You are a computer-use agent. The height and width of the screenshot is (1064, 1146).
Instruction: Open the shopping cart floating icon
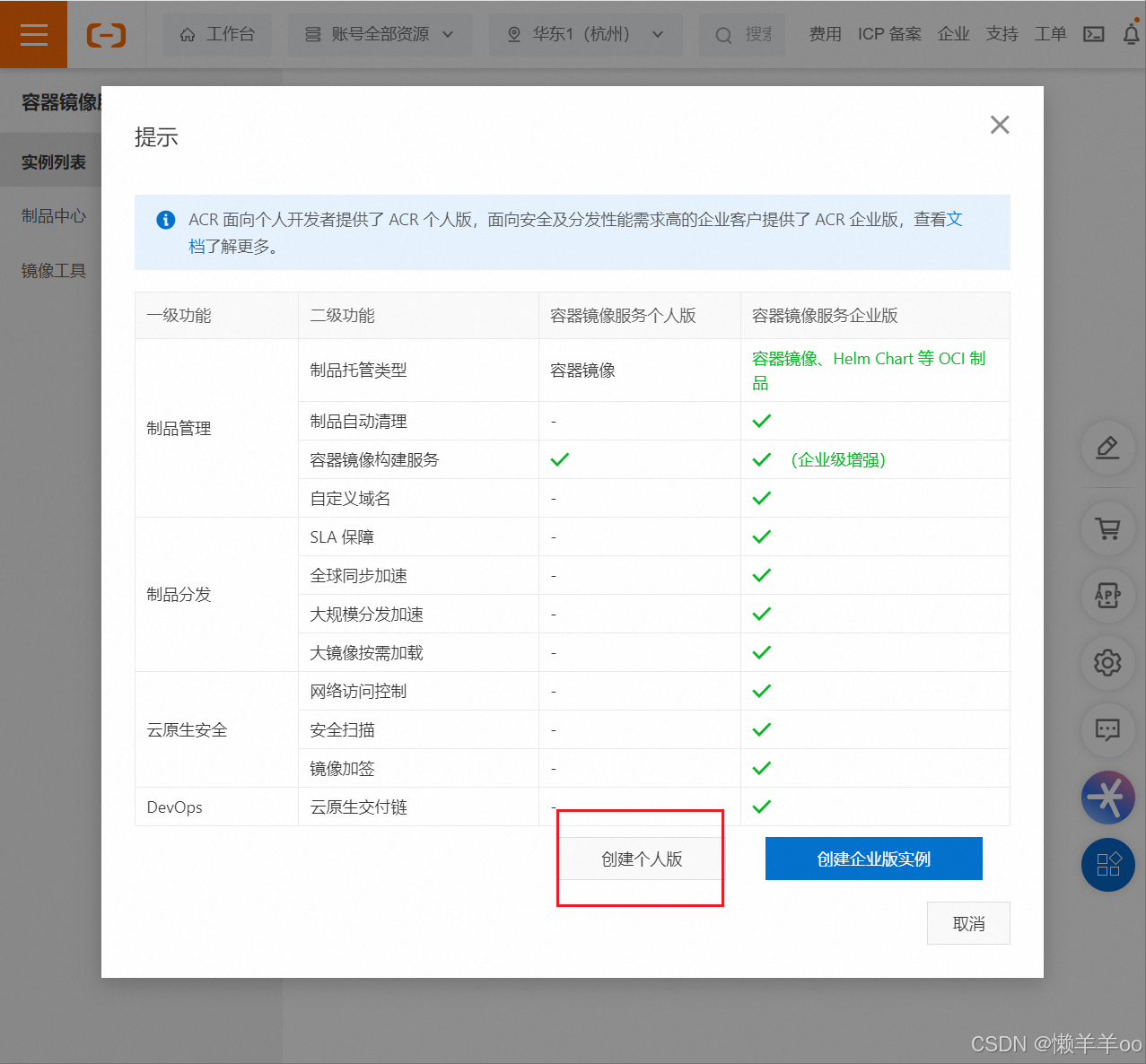point(1107,528)
